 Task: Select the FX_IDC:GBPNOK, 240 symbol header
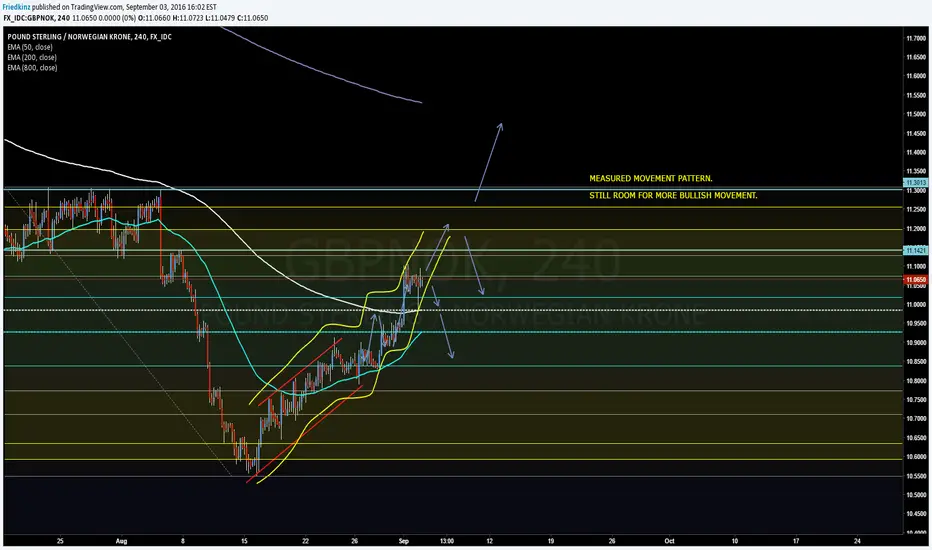(x=36, y=18)
